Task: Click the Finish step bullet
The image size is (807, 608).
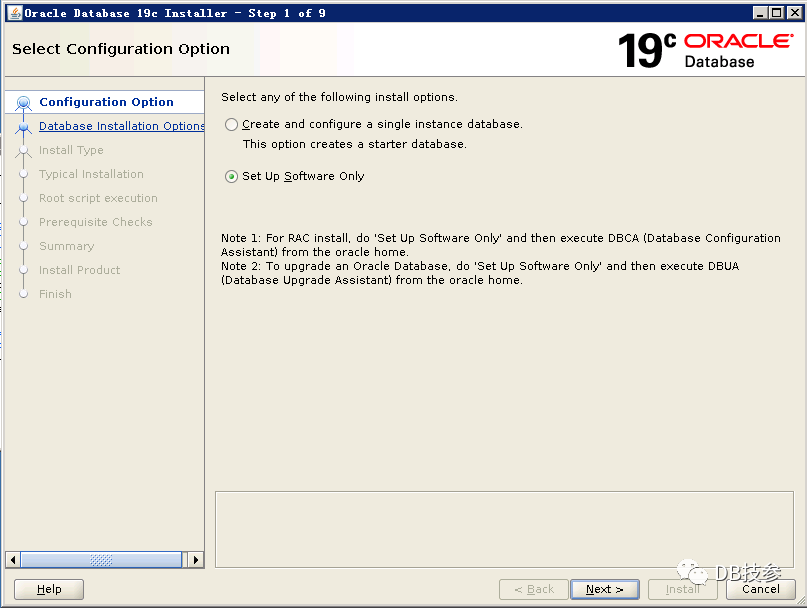Action: 24,294
